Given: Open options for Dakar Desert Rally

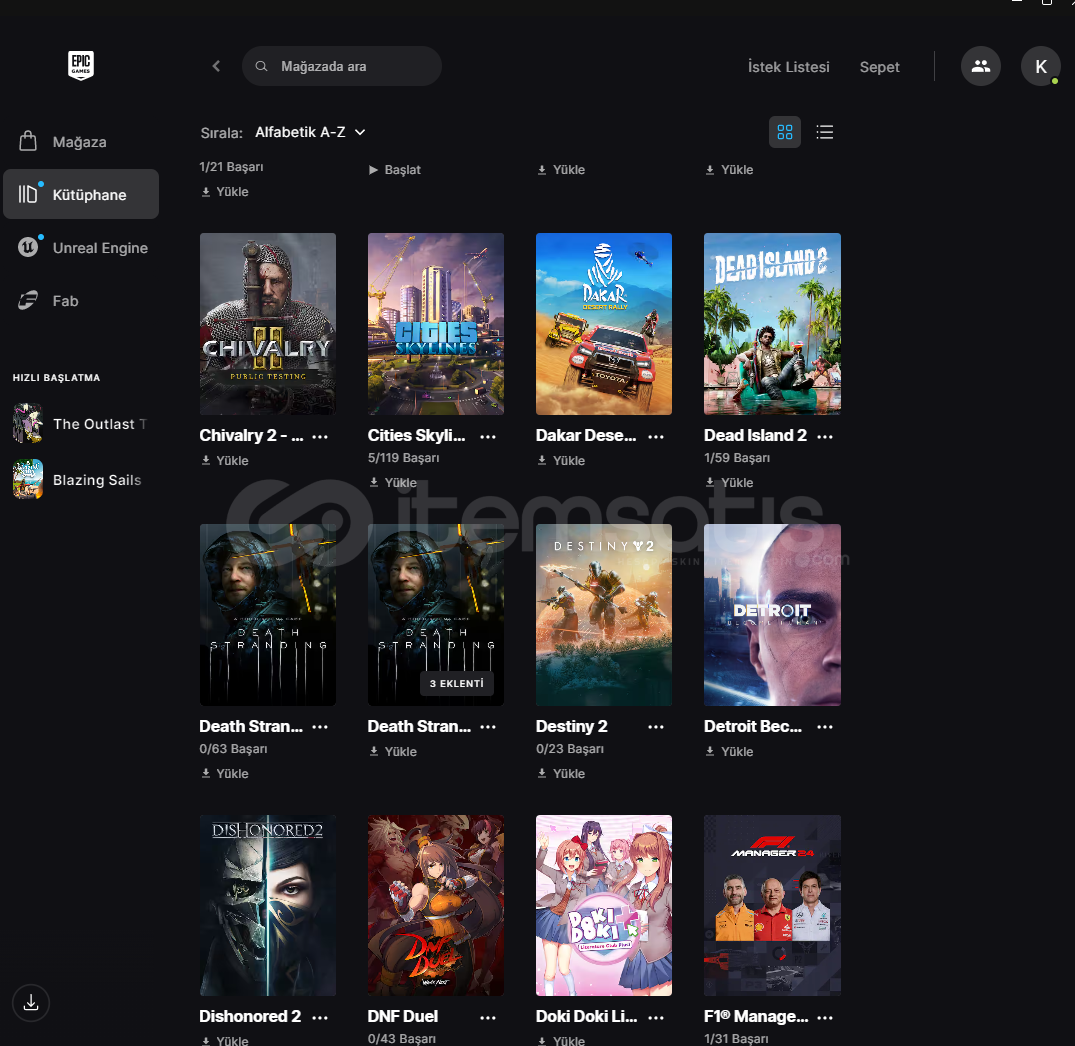Looking at the screenshot, I should pos(656,437).
